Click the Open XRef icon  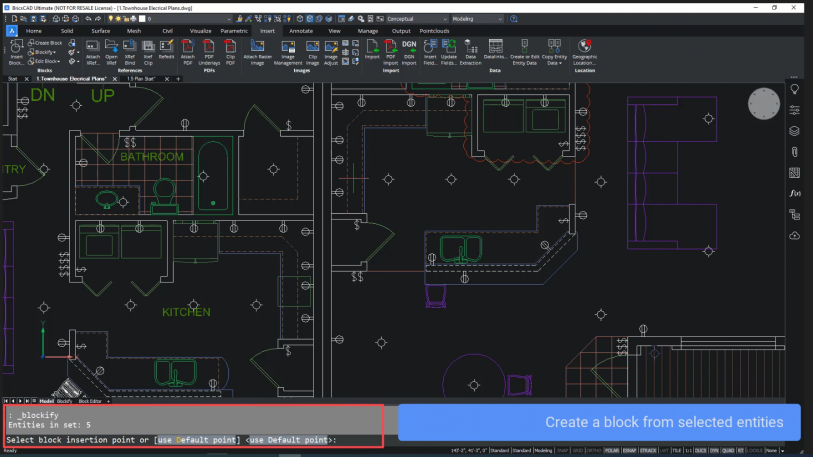click(111, 52)
